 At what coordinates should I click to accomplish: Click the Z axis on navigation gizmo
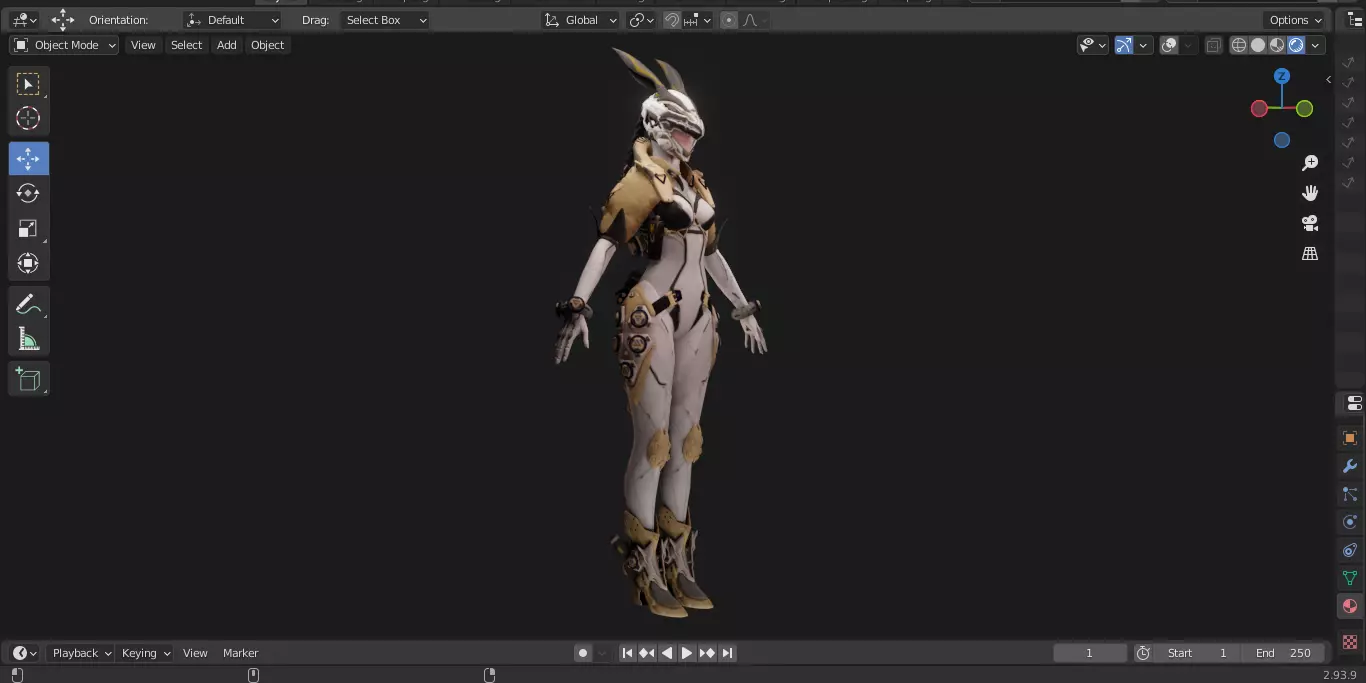click(1282, 76)
